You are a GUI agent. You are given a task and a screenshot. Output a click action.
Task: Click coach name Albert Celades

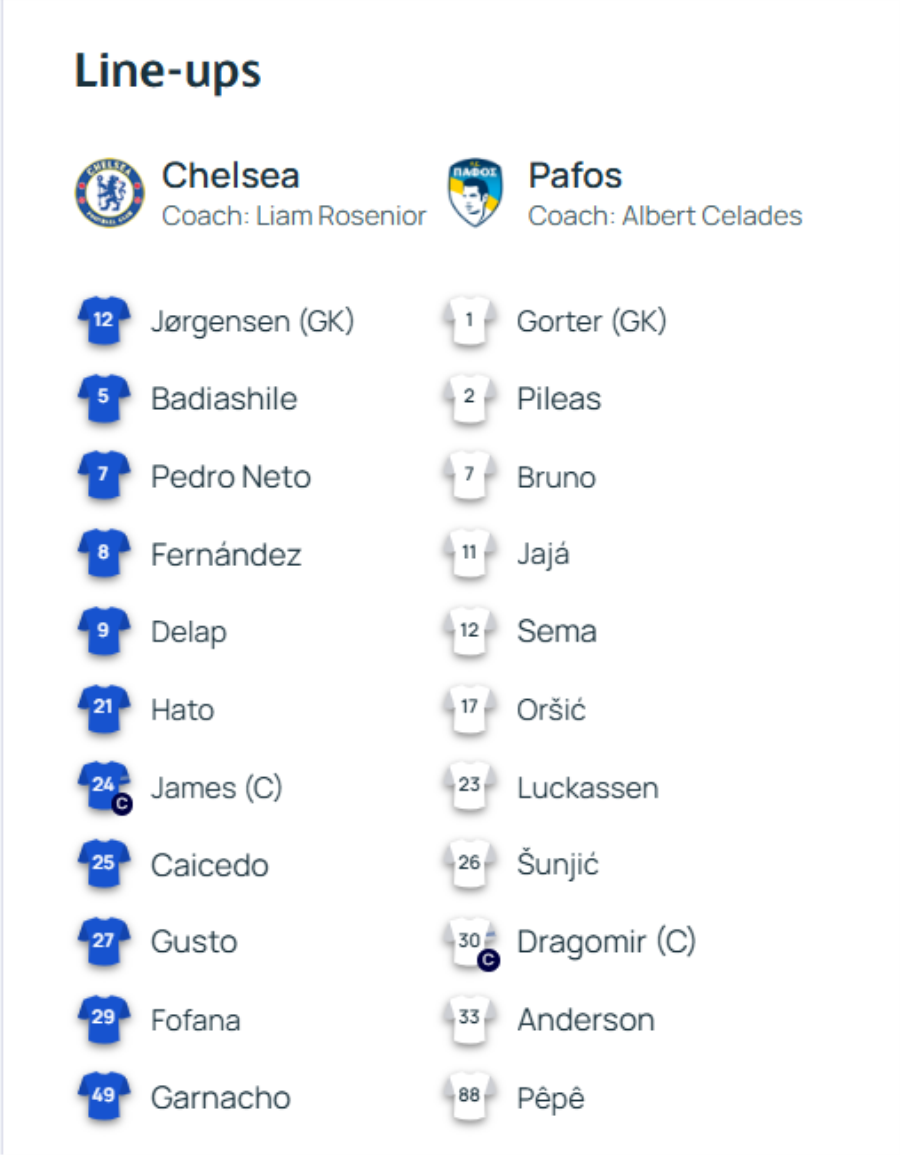pyautogui.click(x=712, y=216)
